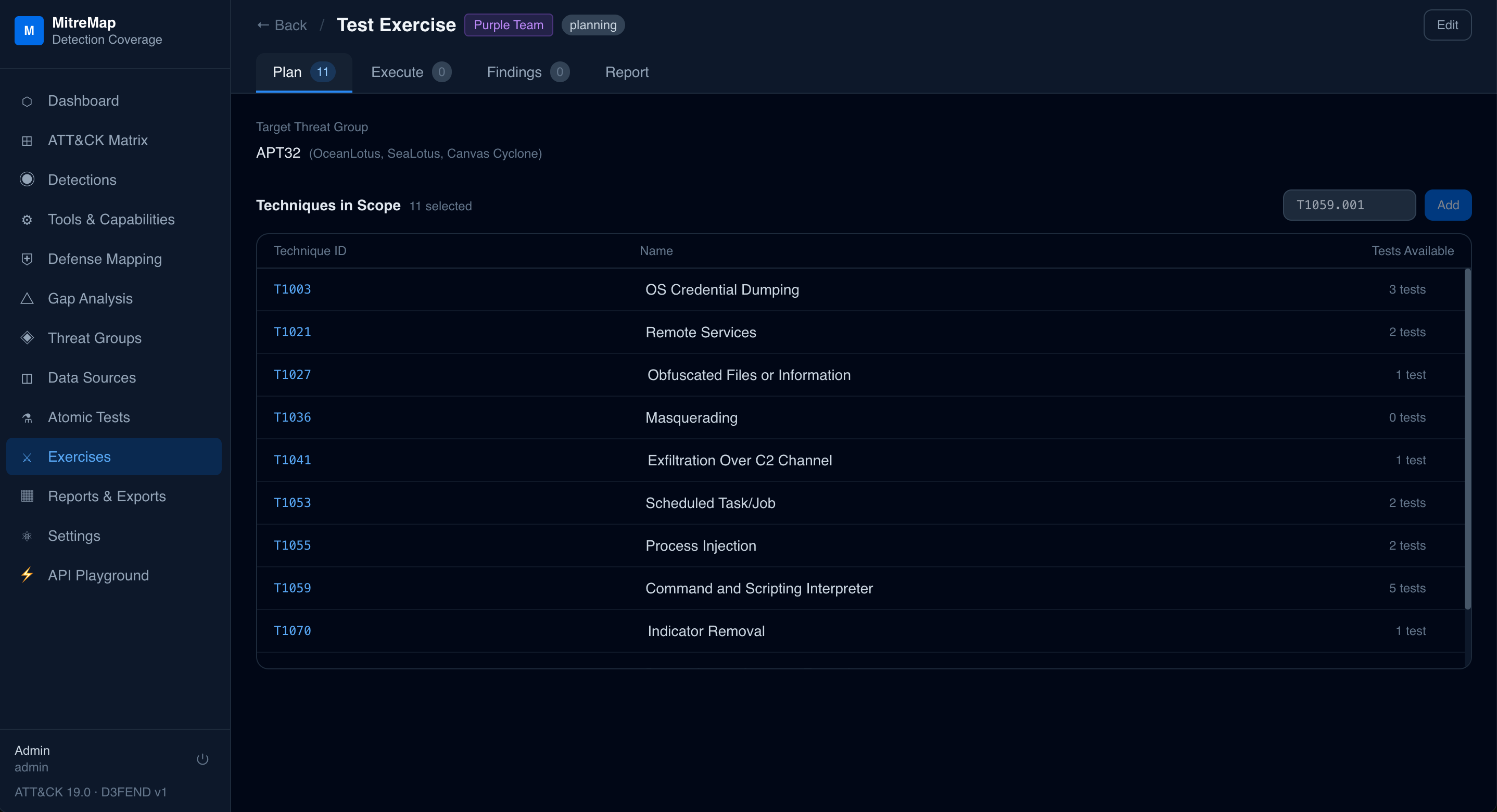Click the Name column header
The width and height of the screenshot is (1497, 812).
656,251
